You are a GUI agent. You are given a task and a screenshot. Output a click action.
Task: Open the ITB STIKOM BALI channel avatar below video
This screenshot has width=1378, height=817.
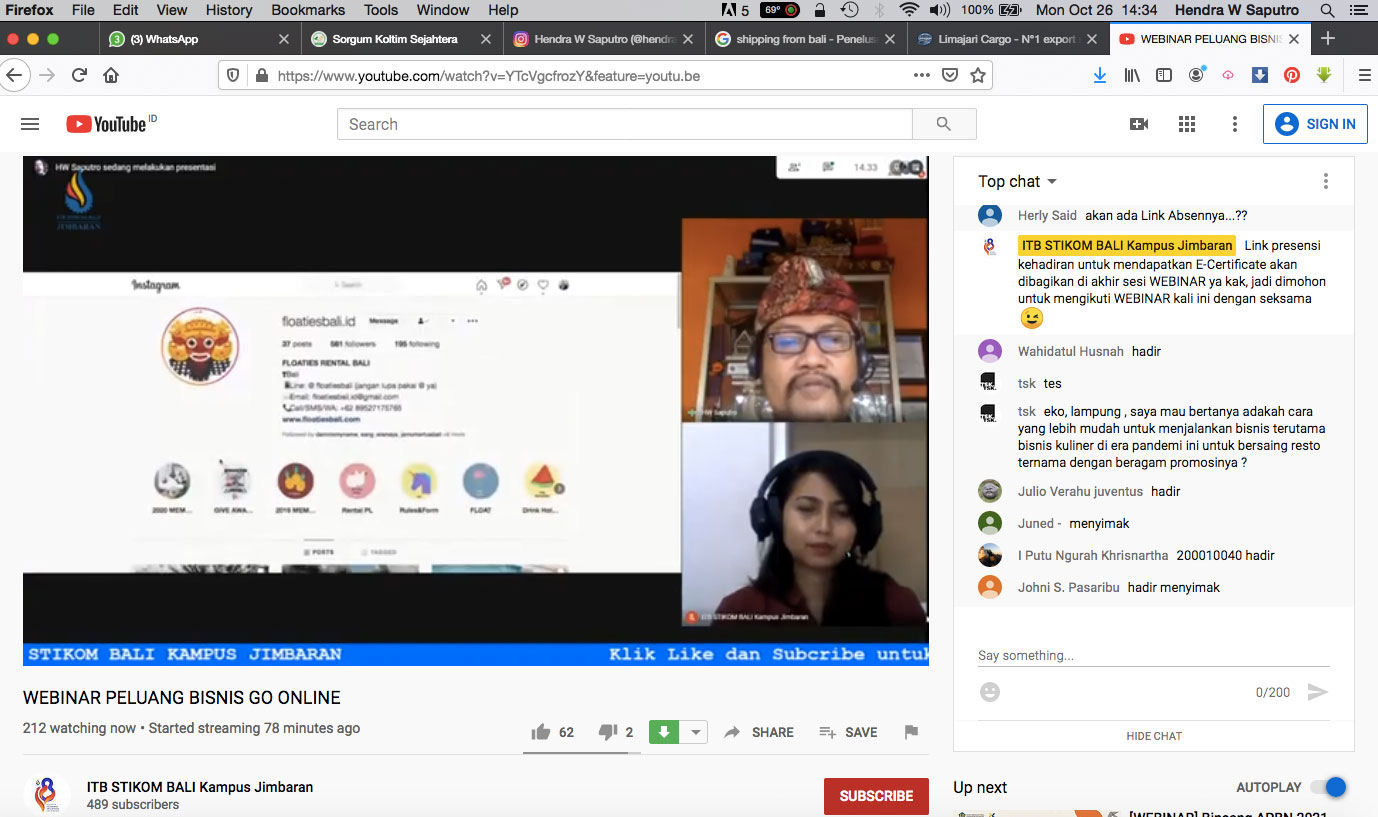pyautogui.click(x=47, y=795)
